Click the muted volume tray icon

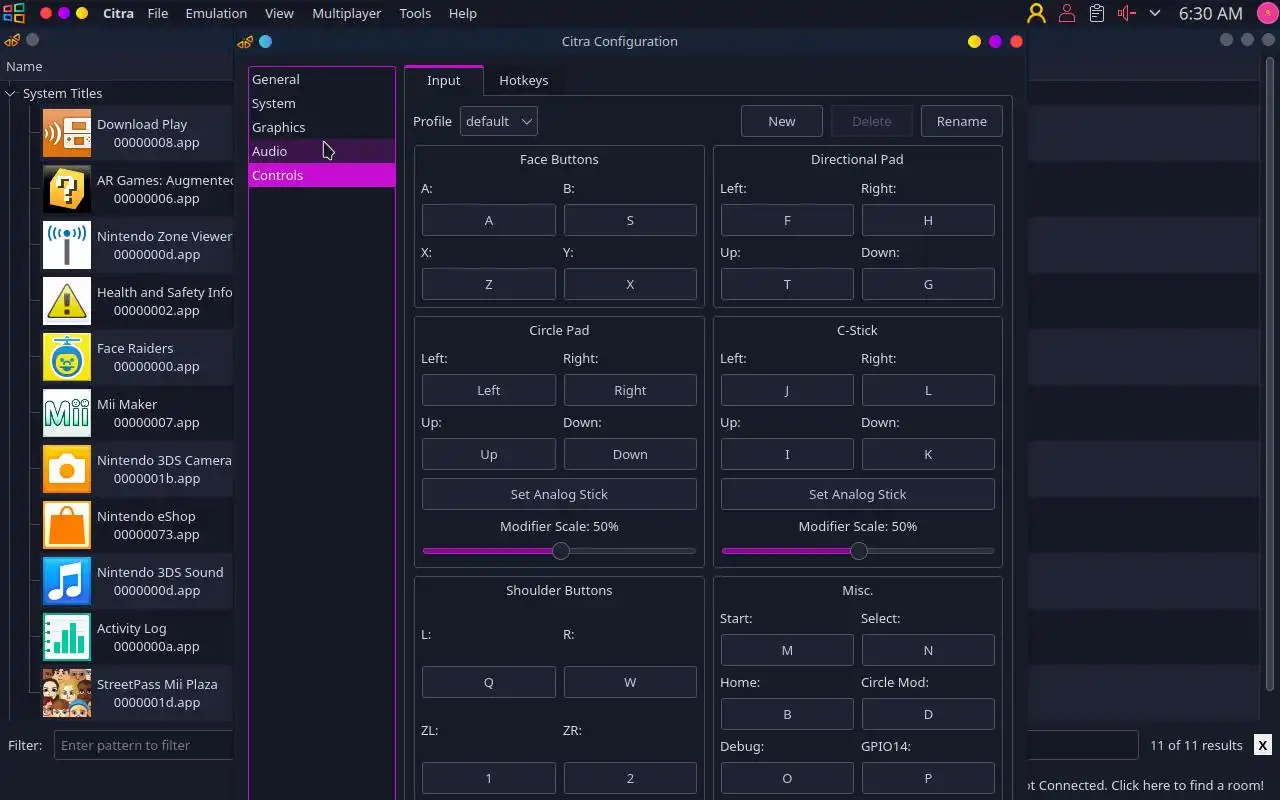point(1127,13)
